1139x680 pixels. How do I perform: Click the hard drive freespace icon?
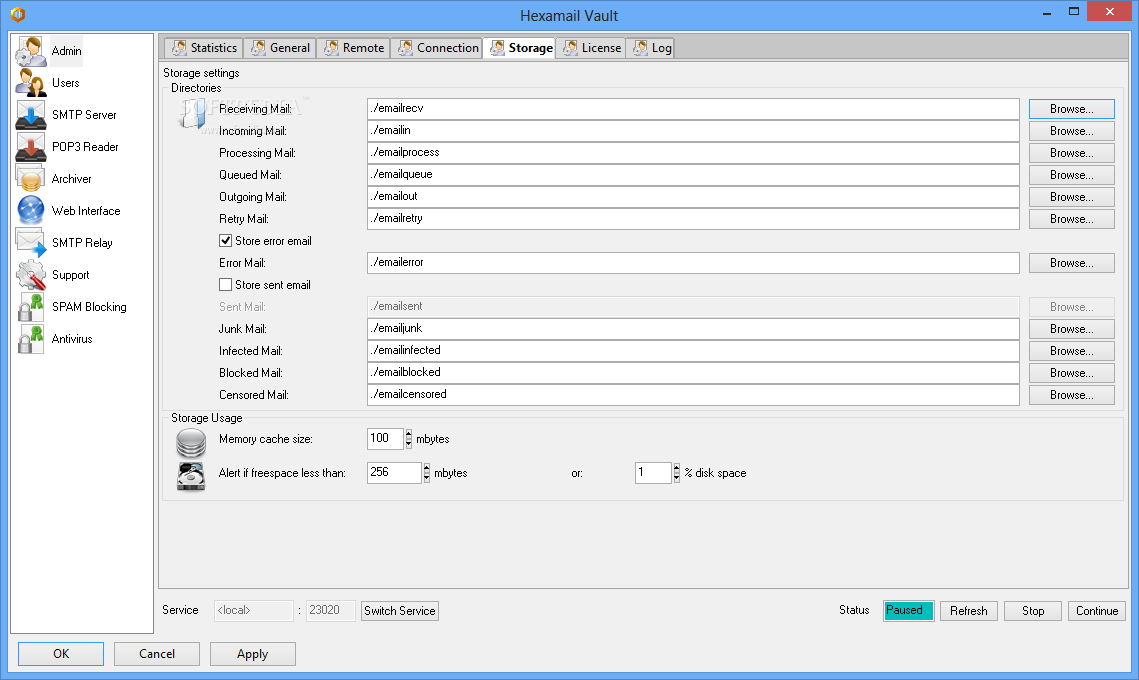191,477
